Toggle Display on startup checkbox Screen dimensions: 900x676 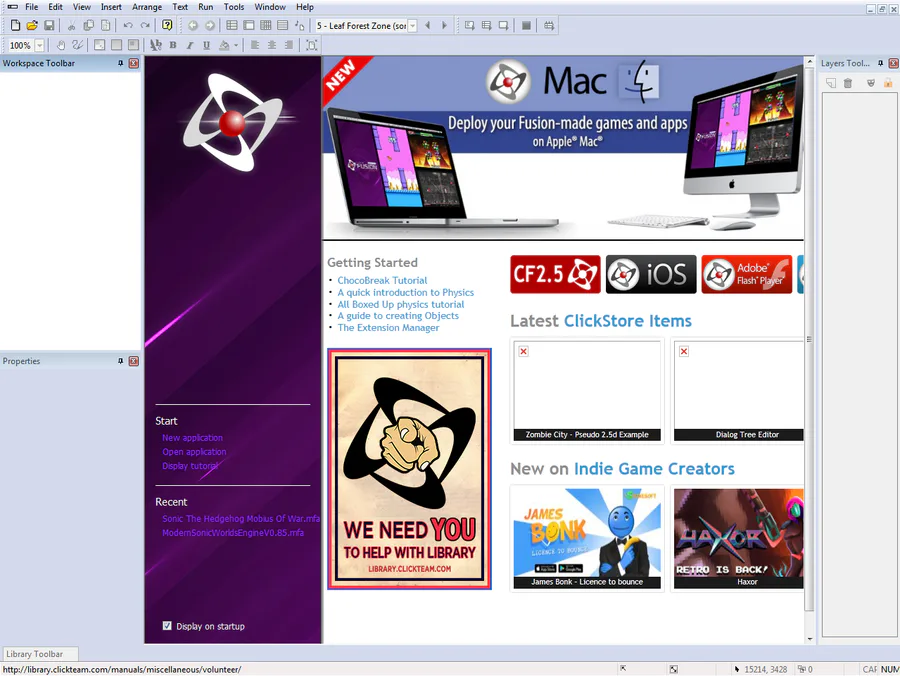167,626
